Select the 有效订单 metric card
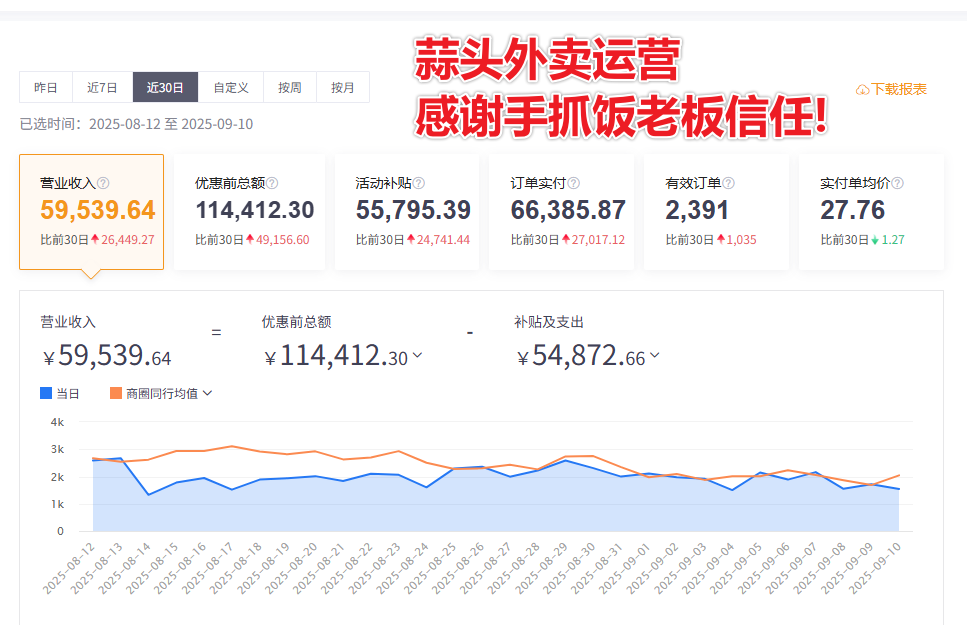 pyautogui.click(x=716, y=212)
